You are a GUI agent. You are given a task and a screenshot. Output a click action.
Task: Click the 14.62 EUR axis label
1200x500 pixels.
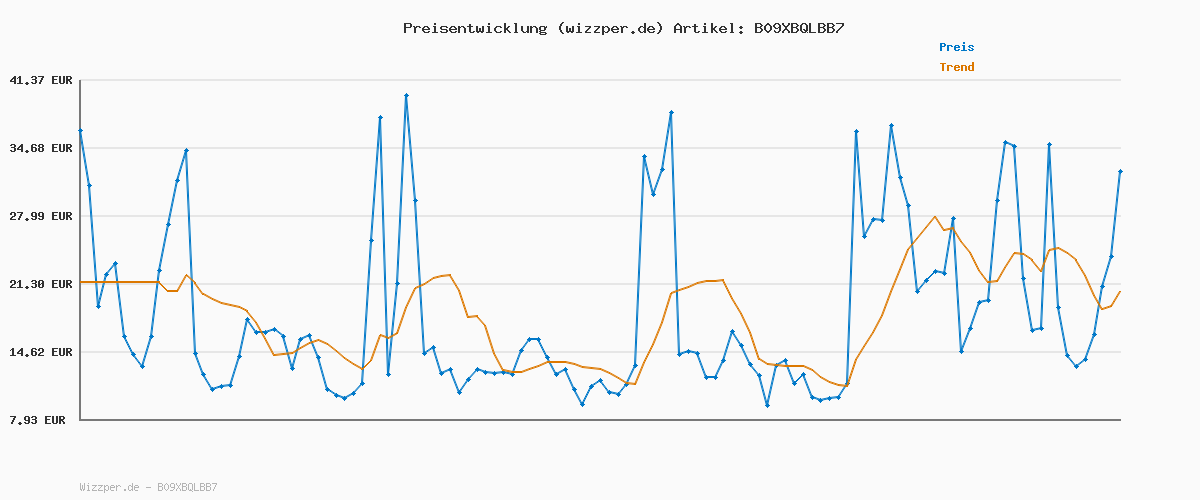(41, 352)
